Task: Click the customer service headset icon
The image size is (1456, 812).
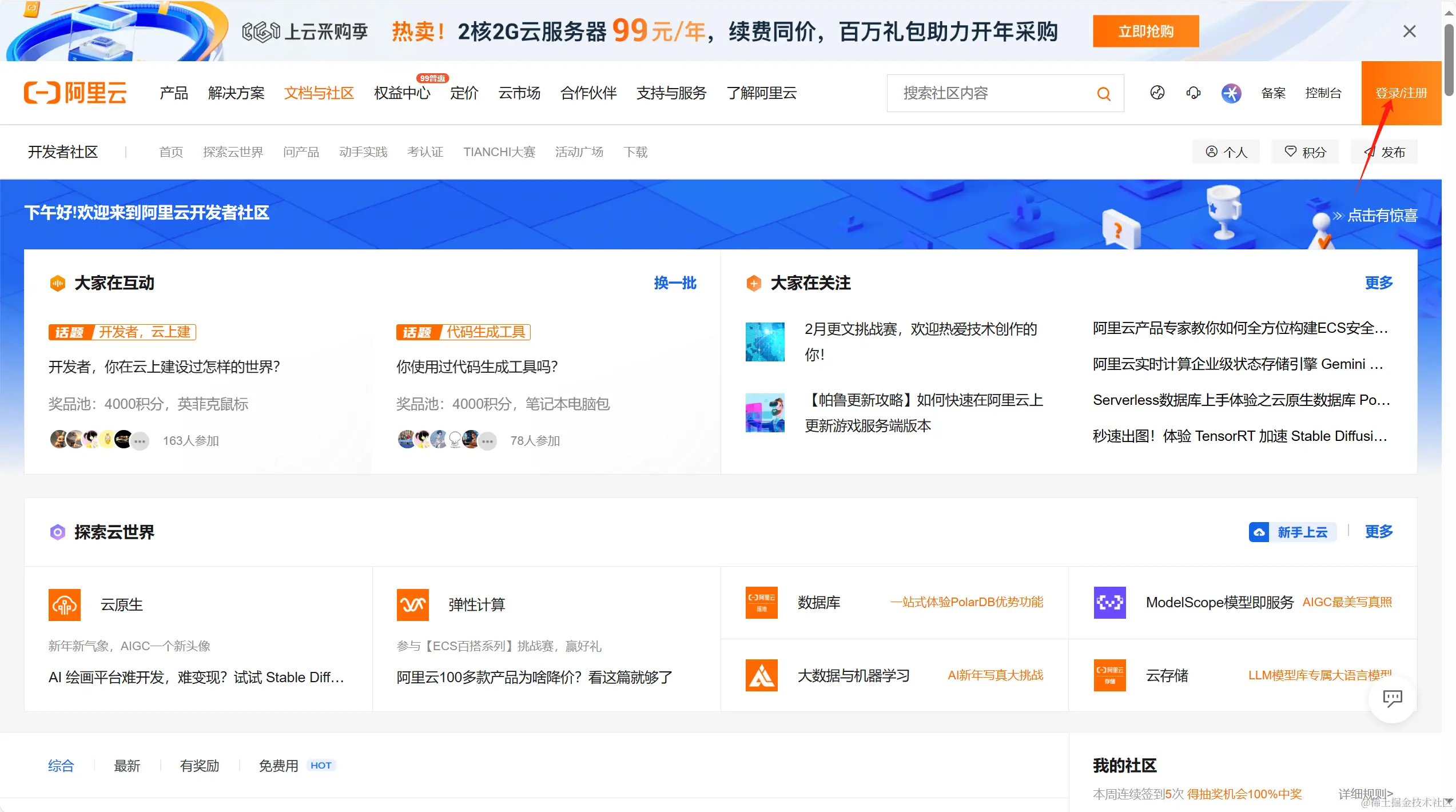Action: [1193, 93]
